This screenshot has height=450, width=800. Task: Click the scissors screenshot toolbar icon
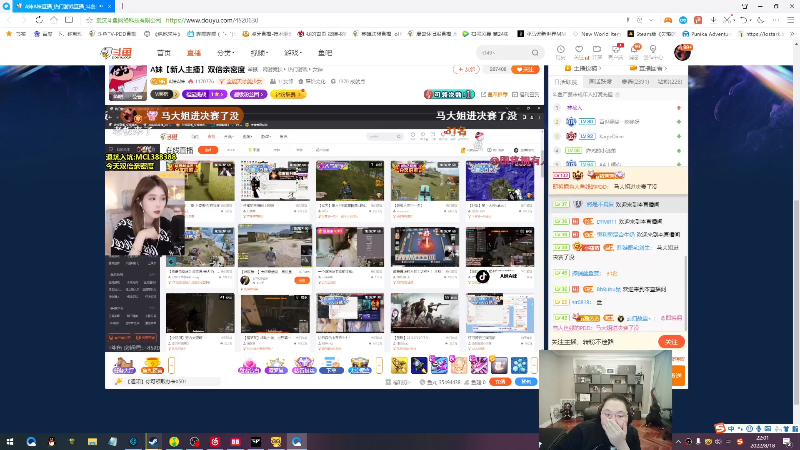point(728,20)
